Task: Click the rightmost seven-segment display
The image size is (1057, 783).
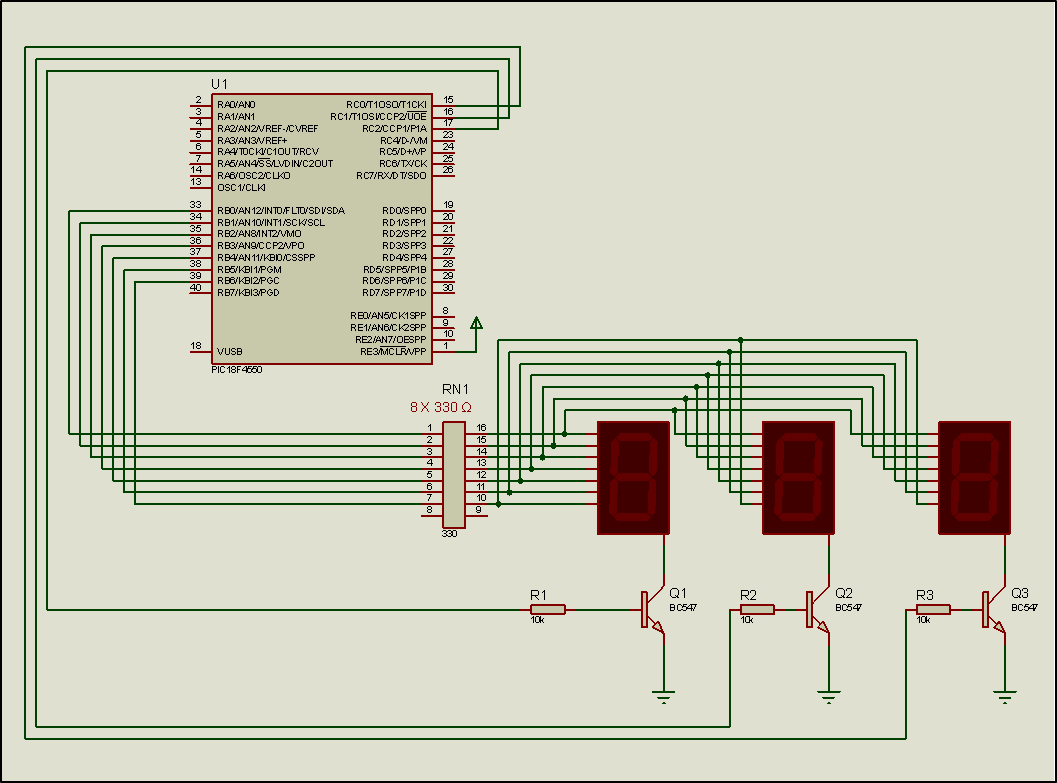Action: pos(974,477)
